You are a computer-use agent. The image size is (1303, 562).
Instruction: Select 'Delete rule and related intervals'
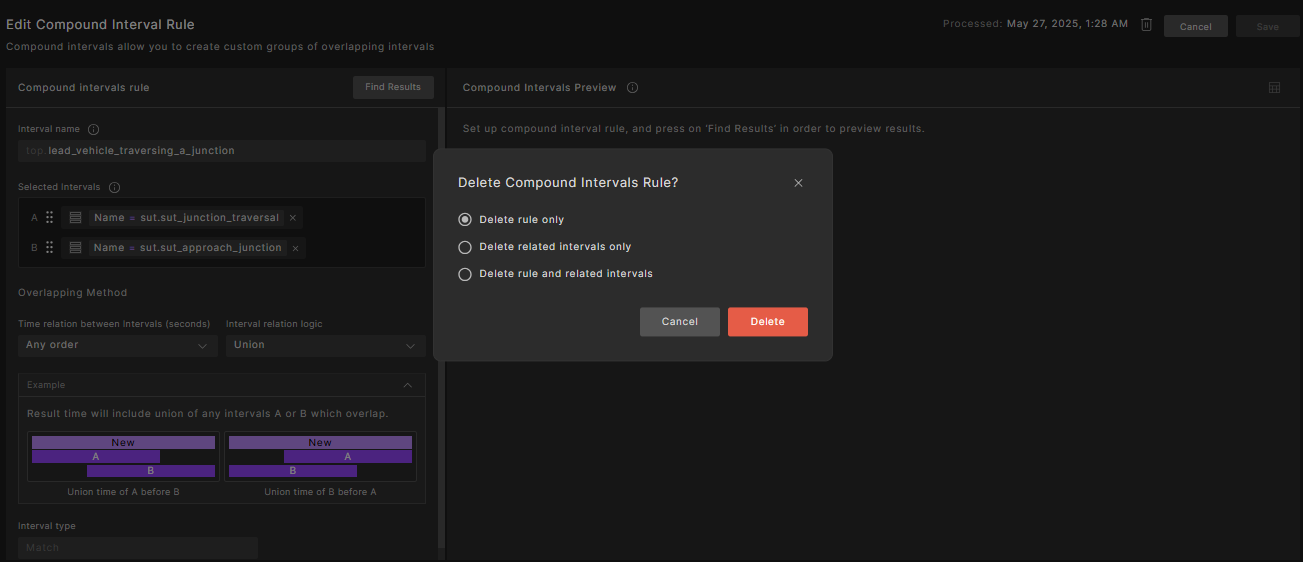click(x=465, y=274)
